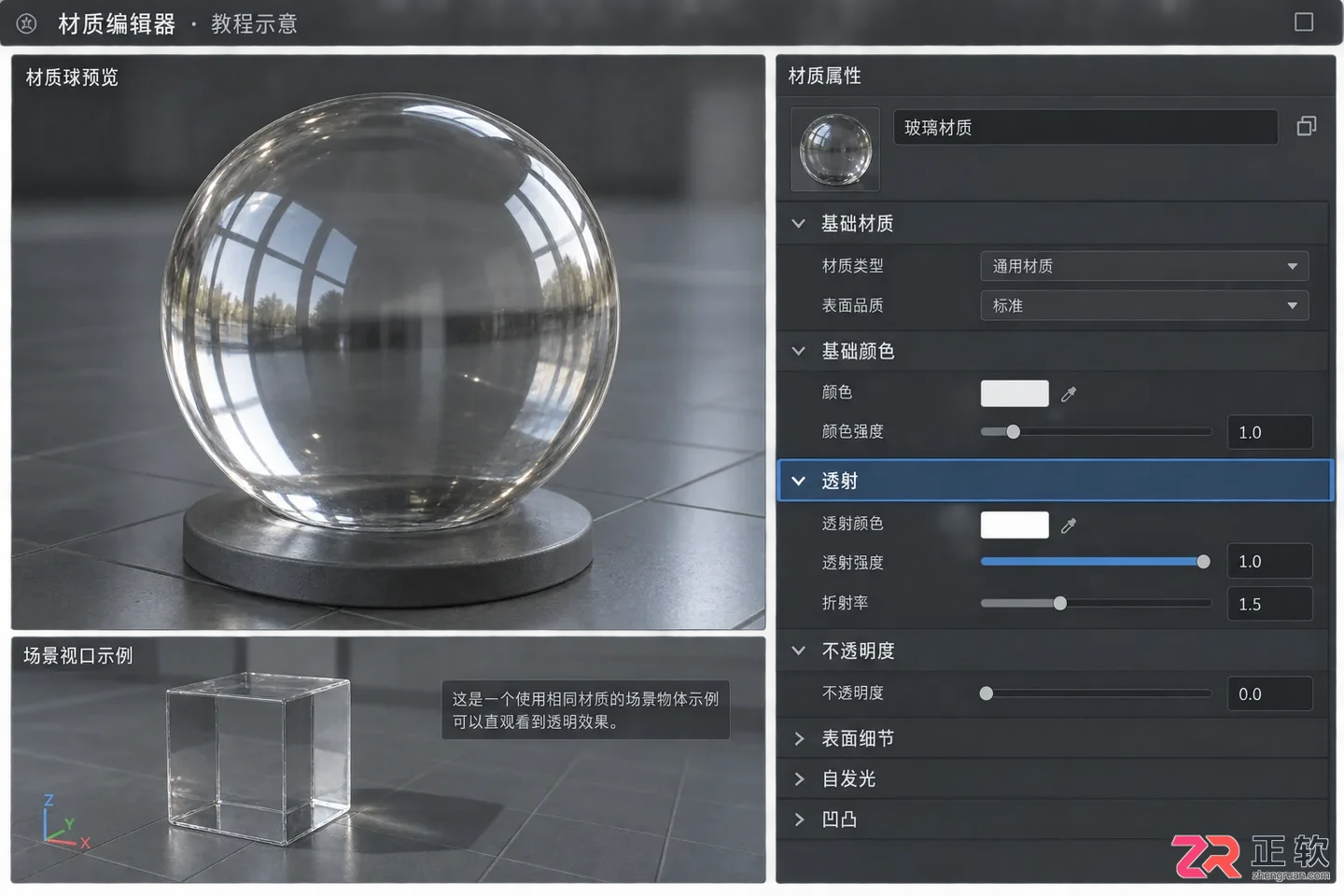Pick transmission color with the 透射颜色 eyedropper
The height and width of the screenshot is (896, 1344).
tap(1069, 525)
